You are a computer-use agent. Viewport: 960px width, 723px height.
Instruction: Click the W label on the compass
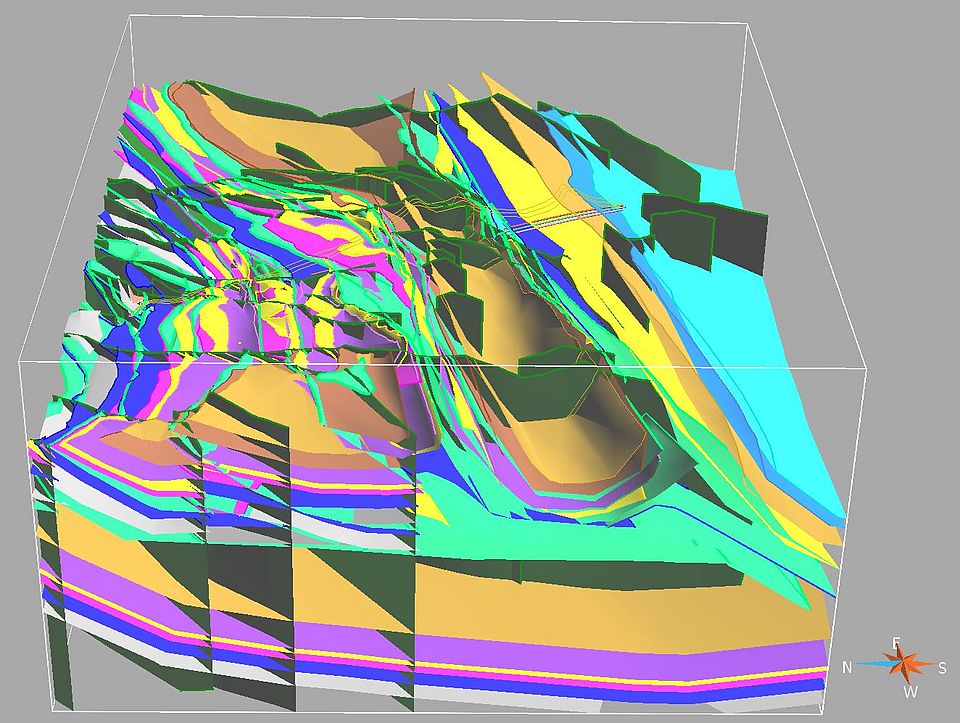(x=909, y=691)
